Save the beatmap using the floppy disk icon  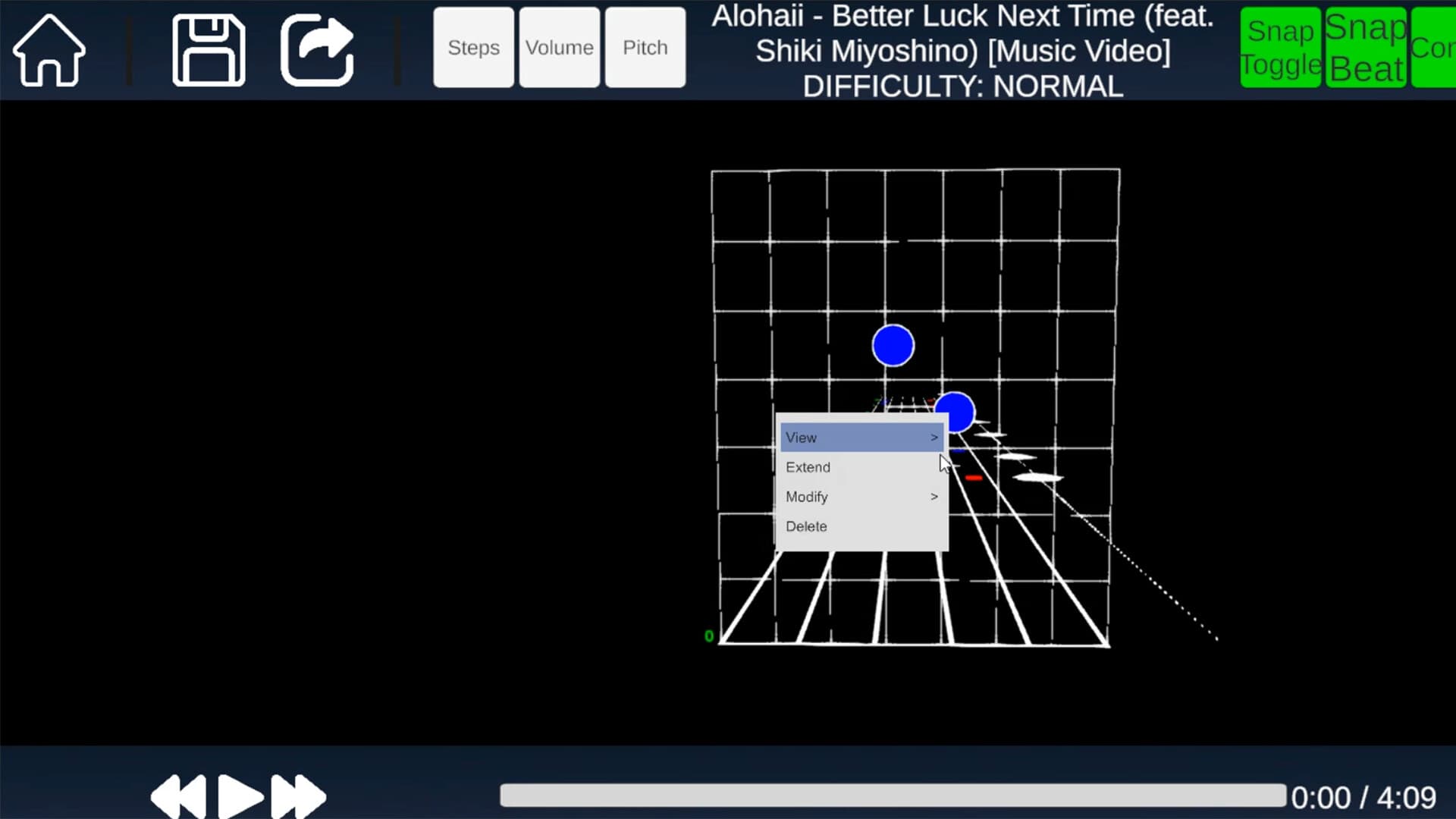click(x=209, y=48)
